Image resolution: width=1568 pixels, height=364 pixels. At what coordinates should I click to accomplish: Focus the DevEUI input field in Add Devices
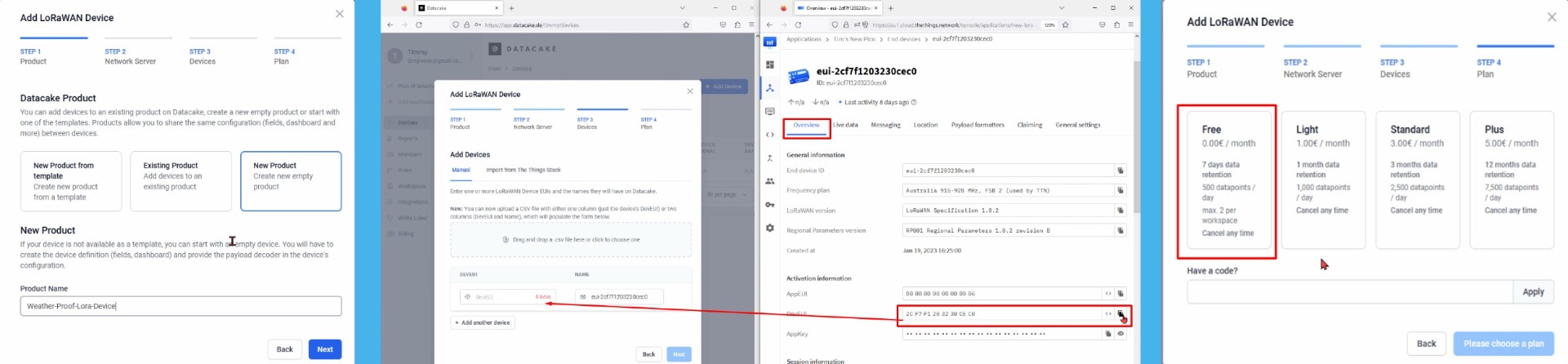[x=506, y=296]
